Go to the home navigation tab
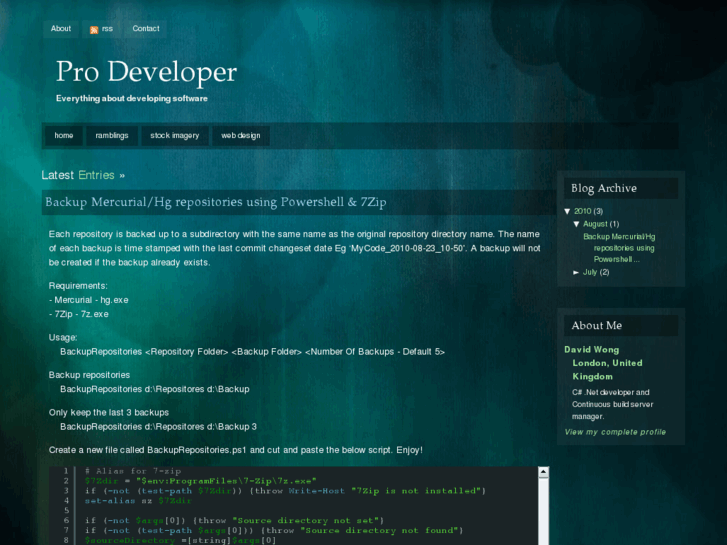The width and height of the screenshot is (727, 545). point(64,135)
